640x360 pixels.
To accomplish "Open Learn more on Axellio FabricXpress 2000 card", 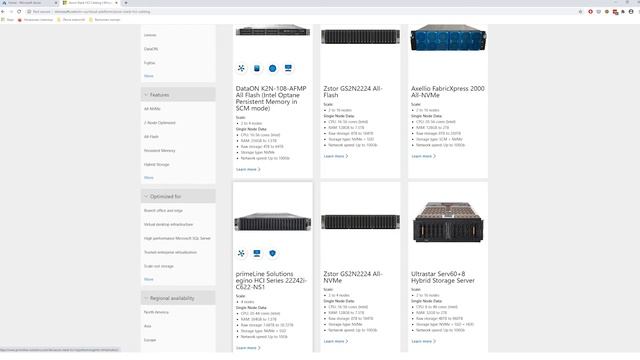I will (424, 156).
